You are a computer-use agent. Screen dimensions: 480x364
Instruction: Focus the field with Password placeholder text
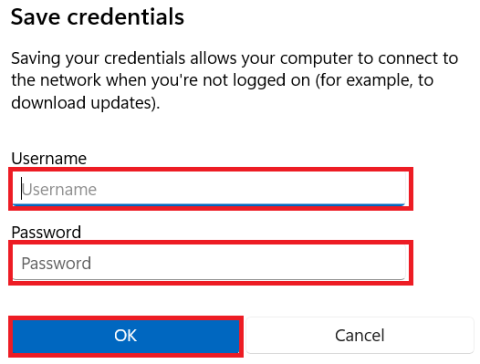click(x=209, y=263)
